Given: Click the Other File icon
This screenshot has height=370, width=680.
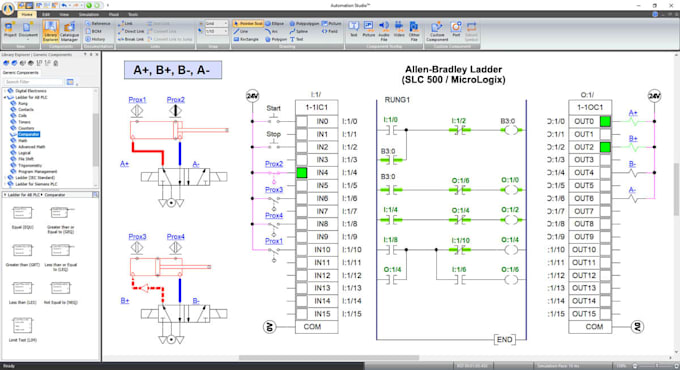Looking at the screenshot, I should point(414,31).
